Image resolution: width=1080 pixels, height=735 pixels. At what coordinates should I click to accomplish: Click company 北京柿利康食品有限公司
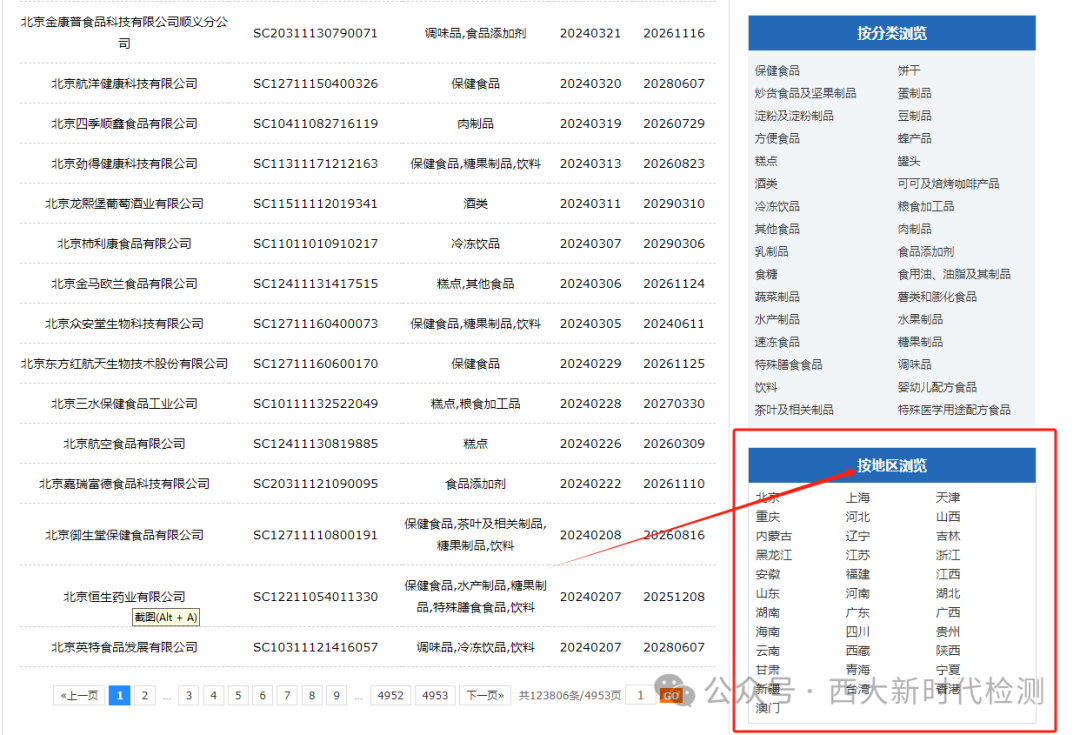tap(124, 243)
